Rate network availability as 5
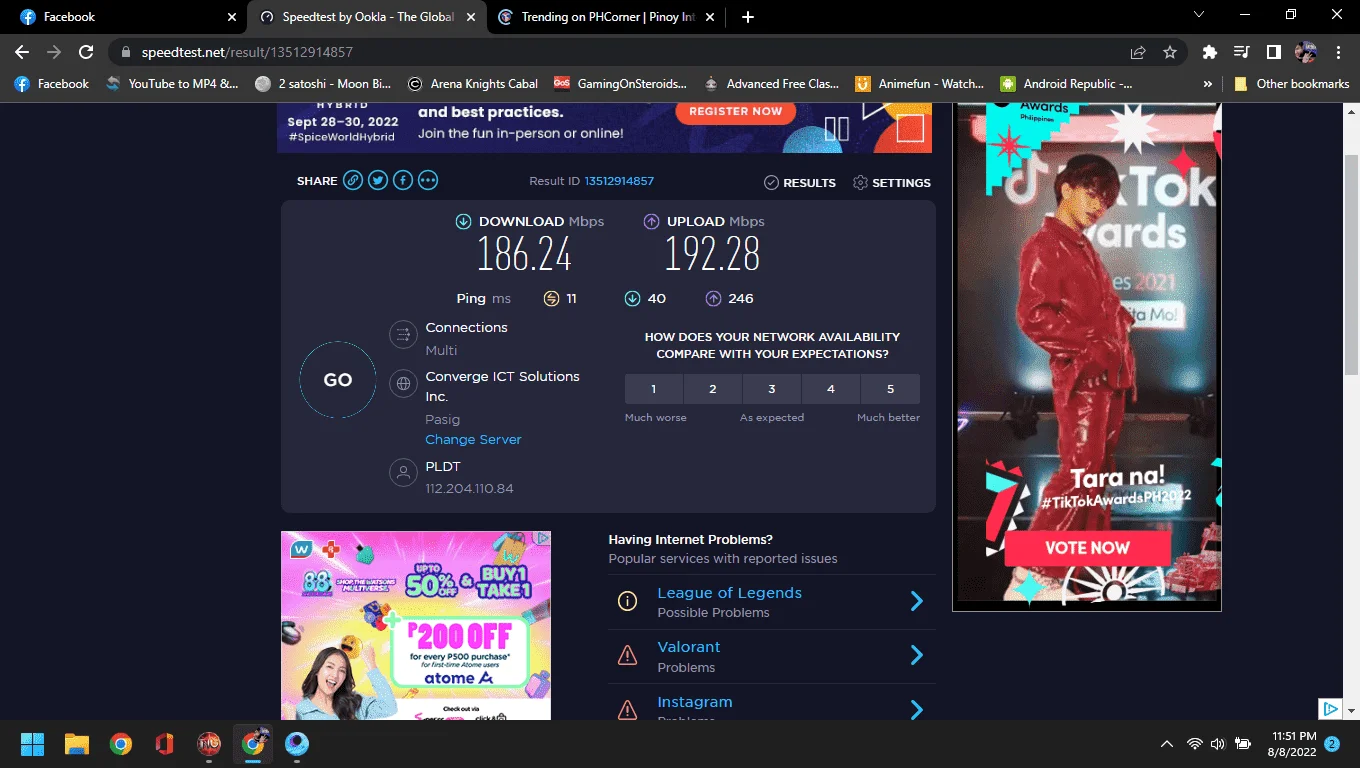The width and height of the screenshot is (1360, 768). (891, 389)
